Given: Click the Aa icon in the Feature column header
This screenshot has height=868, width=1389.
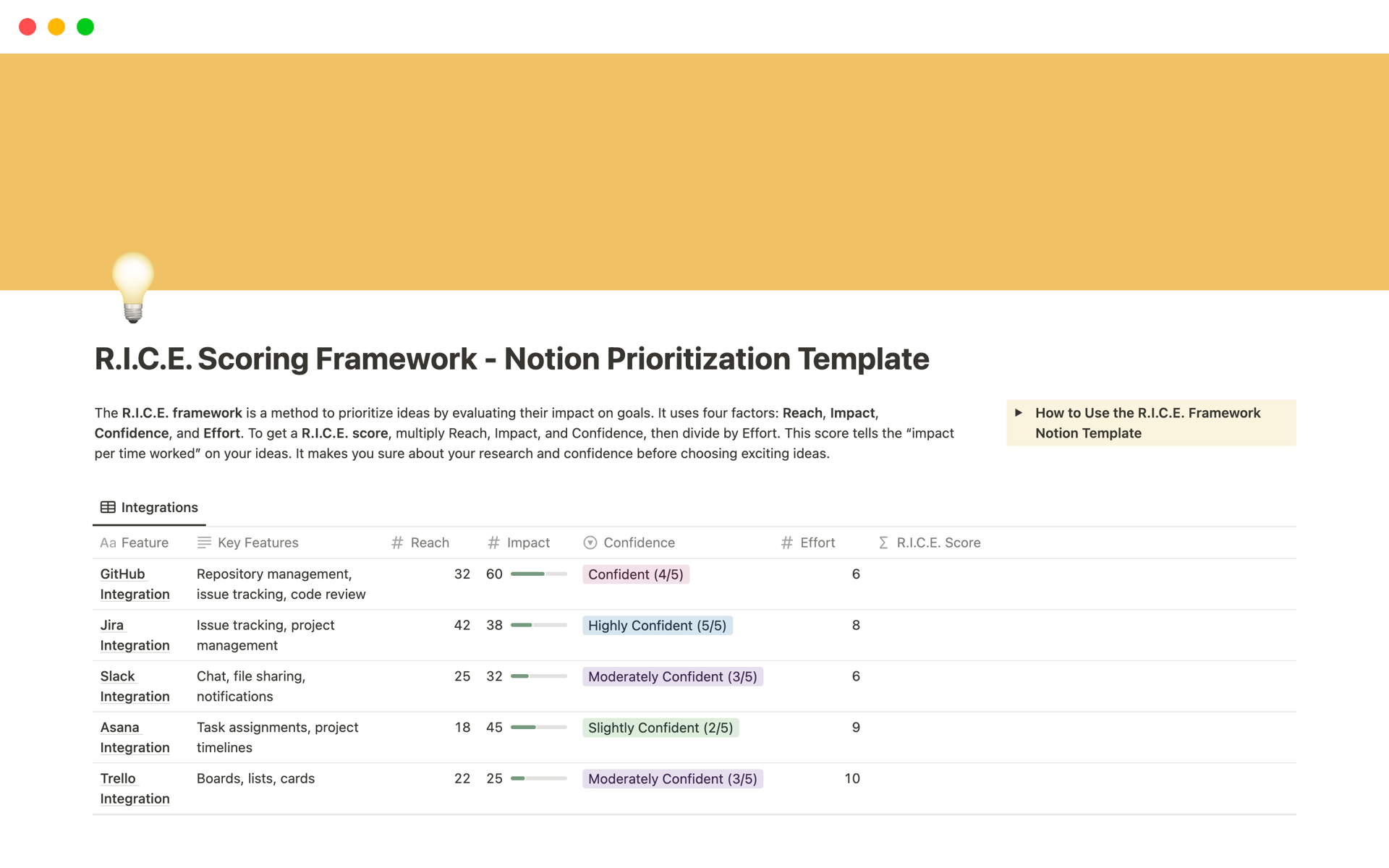Looking at the screenshot, I should 108,542.
